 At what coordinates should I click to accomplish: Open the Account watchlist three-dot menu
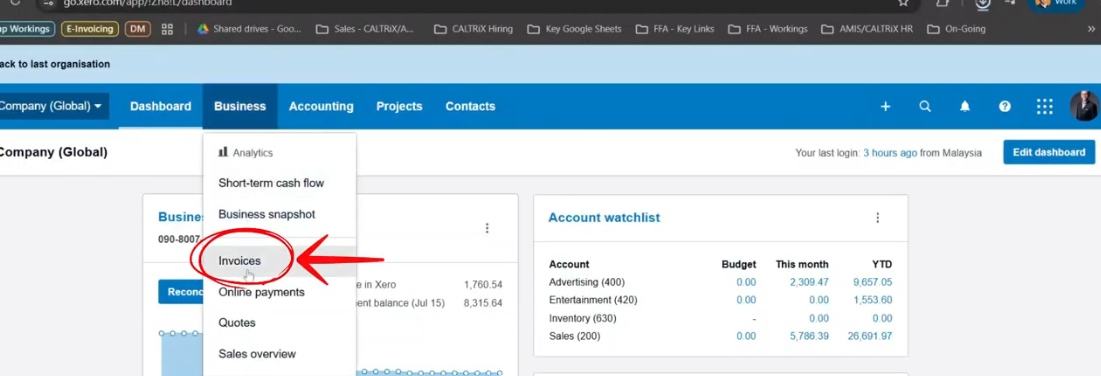coord(877,218)
